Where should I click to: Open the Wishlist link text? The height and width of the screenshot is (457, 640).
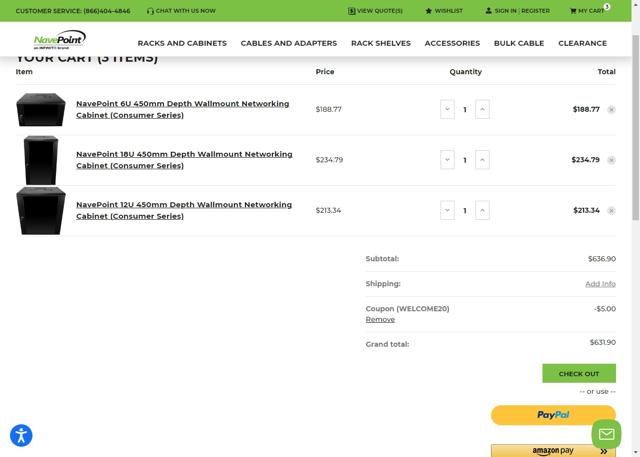(x=449, y=11)
